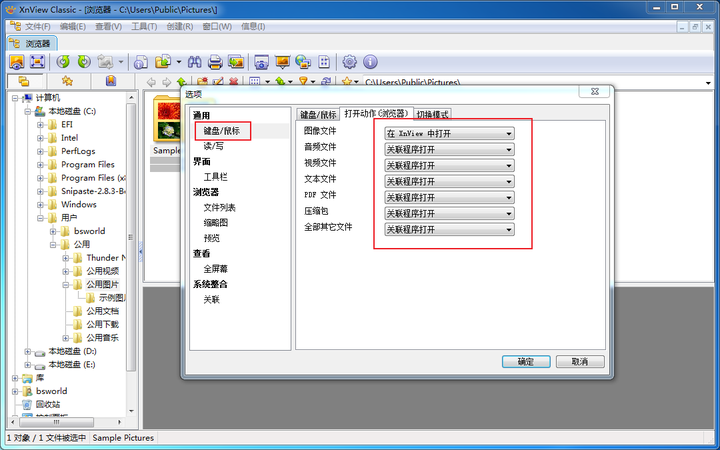
Task: Click the Screen capture camera icon
Action: click(261, 62)
